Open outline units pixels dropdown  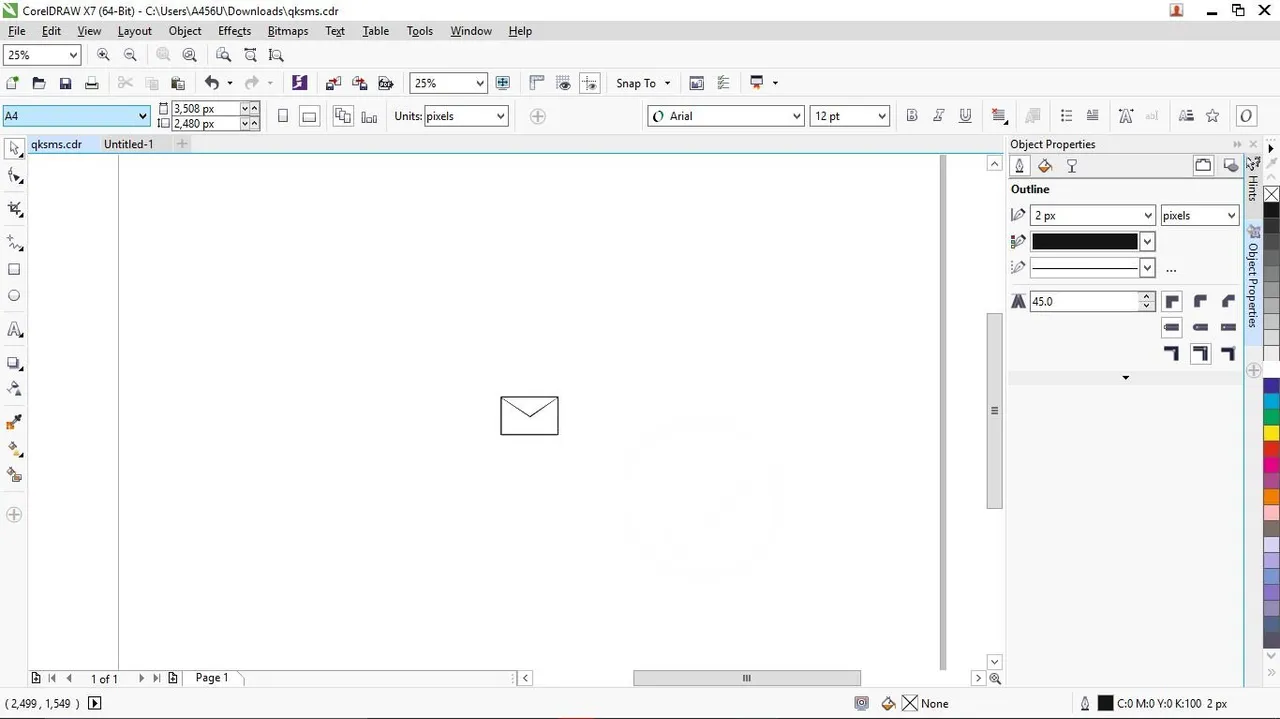[1230, 215]
